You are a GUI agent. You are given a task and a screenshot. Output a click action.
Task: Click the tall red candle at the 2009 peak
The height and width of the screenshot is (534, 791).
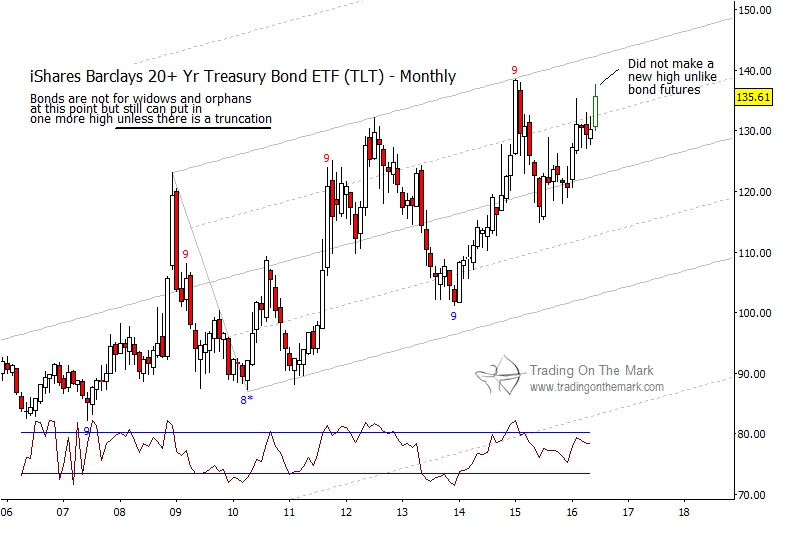(177, 240)
